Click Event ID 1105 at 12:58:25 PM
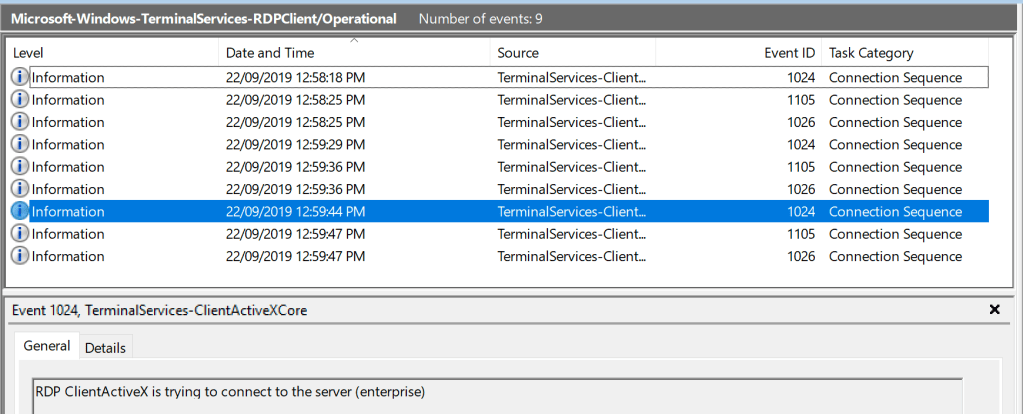The height and width of the screenshot is (414, 1023). pyautogui.click(x=801, y=100)
